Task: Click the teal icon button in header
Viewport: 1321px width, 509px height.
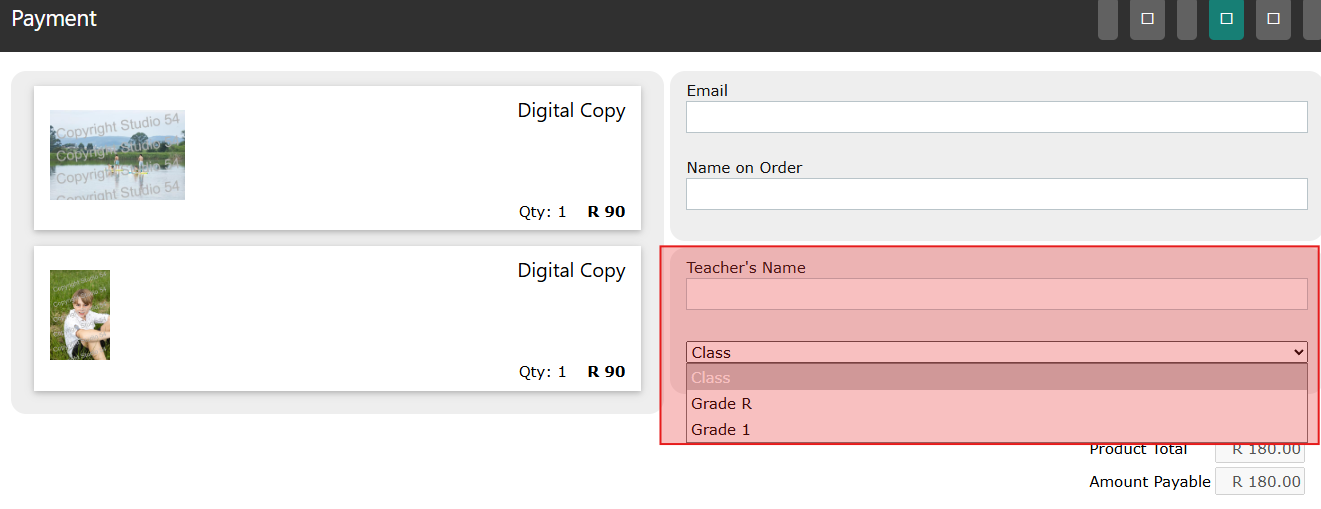Action: click(1226, 19)
